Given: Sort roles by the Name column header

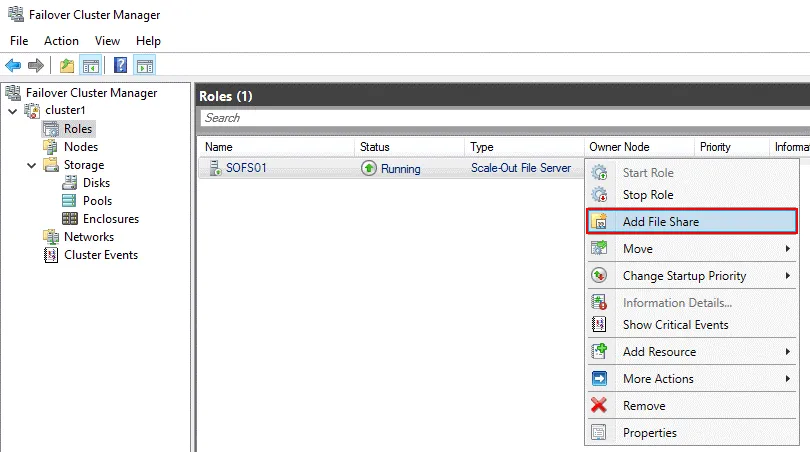Looking at the screenshot, I should (x=219, y=147).
